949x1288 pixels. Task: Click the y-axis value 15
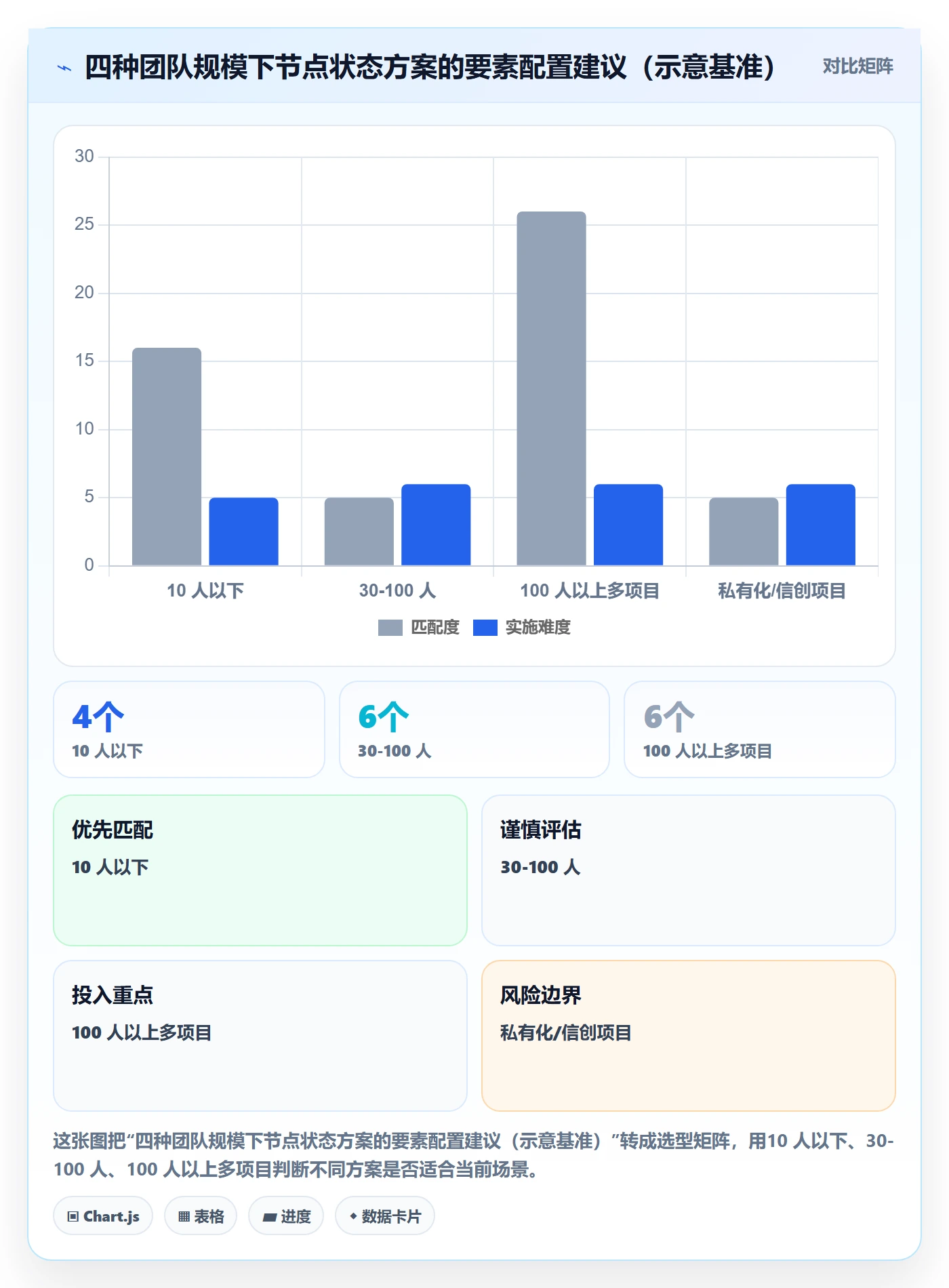click(84, 361)
